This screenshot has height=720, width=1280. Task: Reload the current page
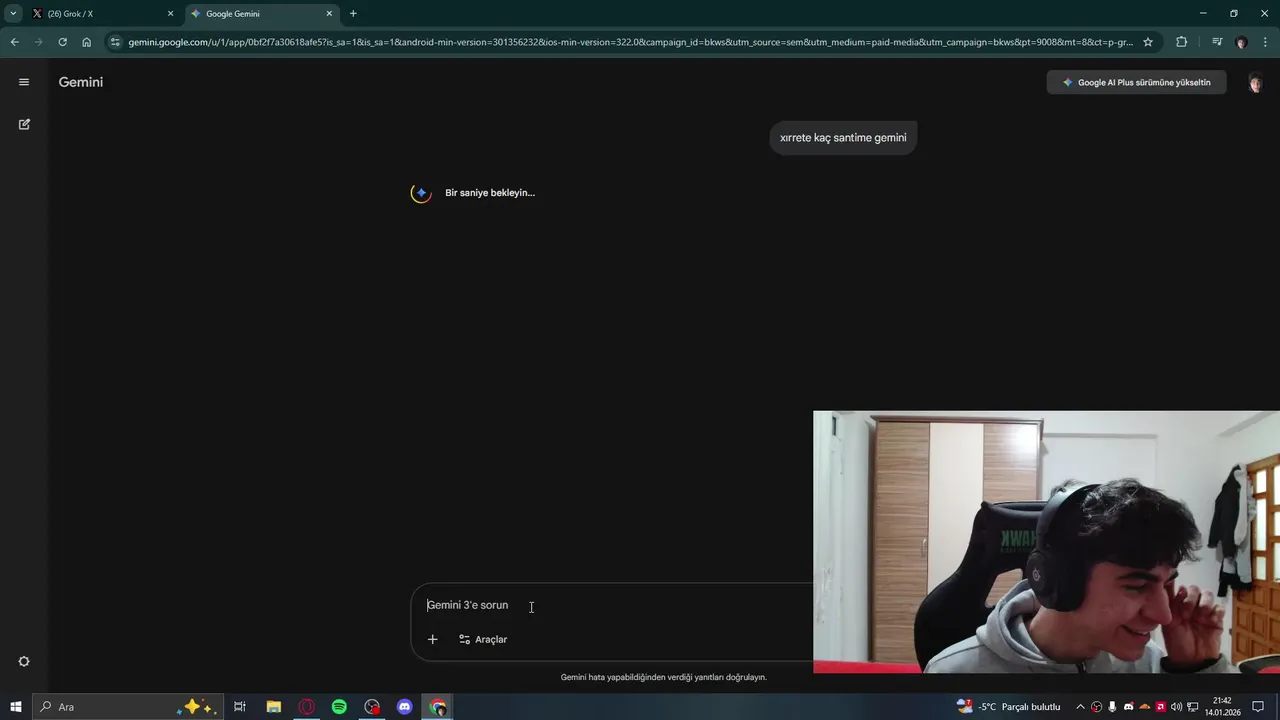tap(62, 42)
